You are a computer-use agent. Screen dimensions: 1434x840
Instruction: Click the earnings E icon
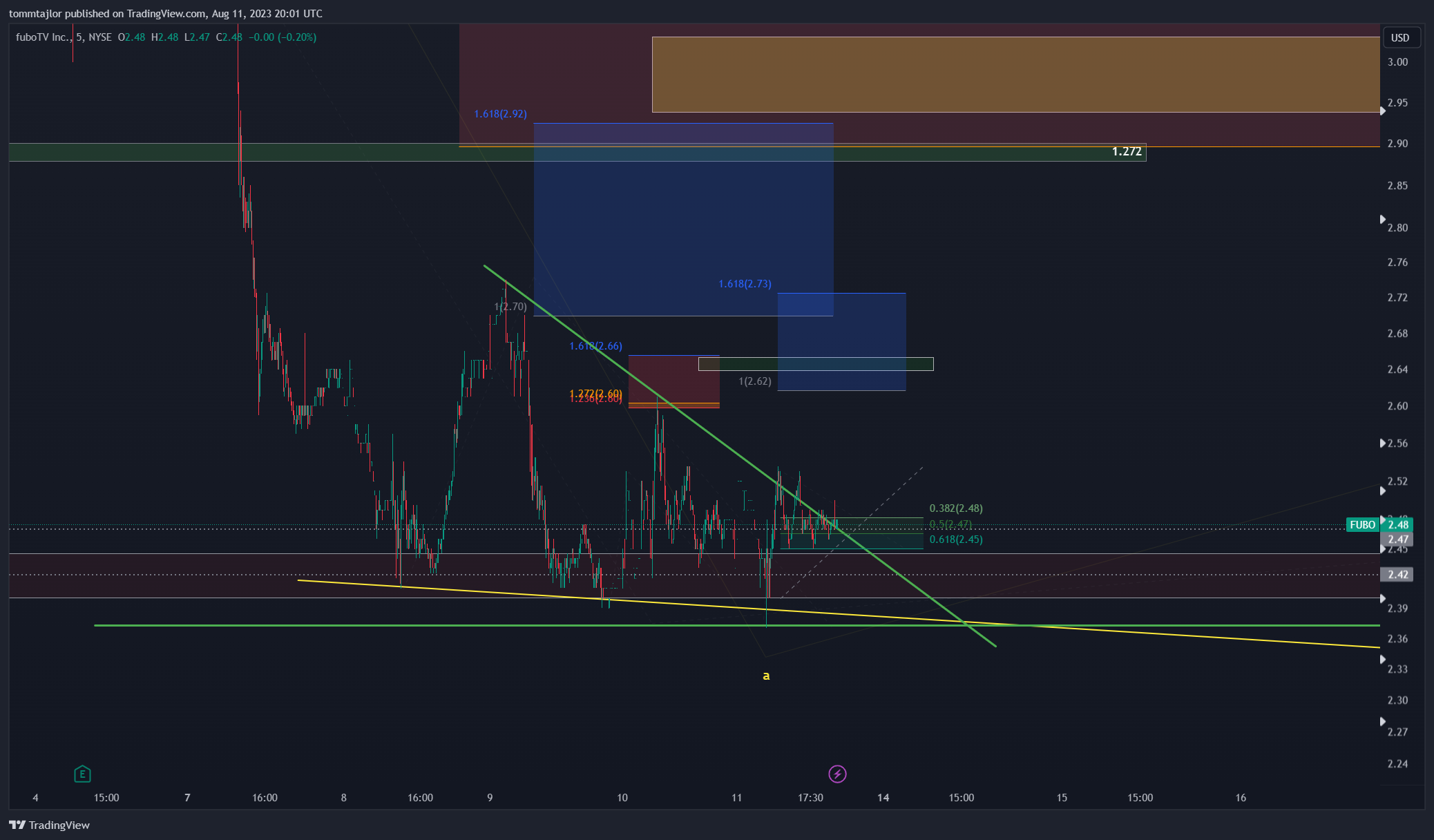point(82,774)
